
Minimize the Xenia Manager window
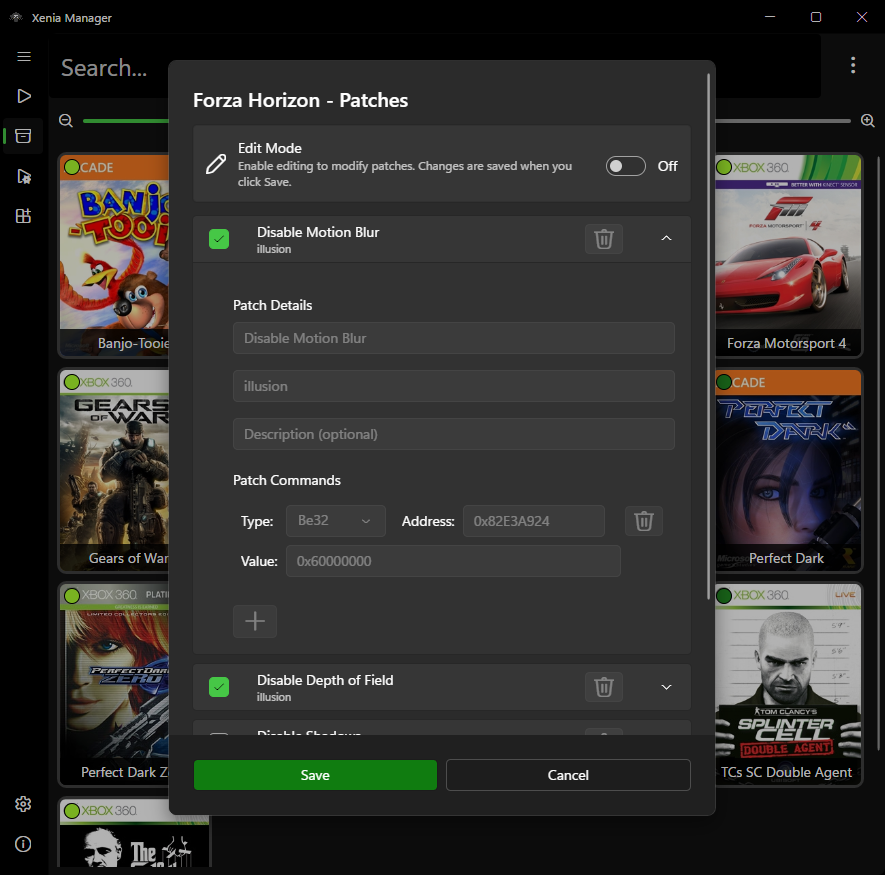point(770,17)
